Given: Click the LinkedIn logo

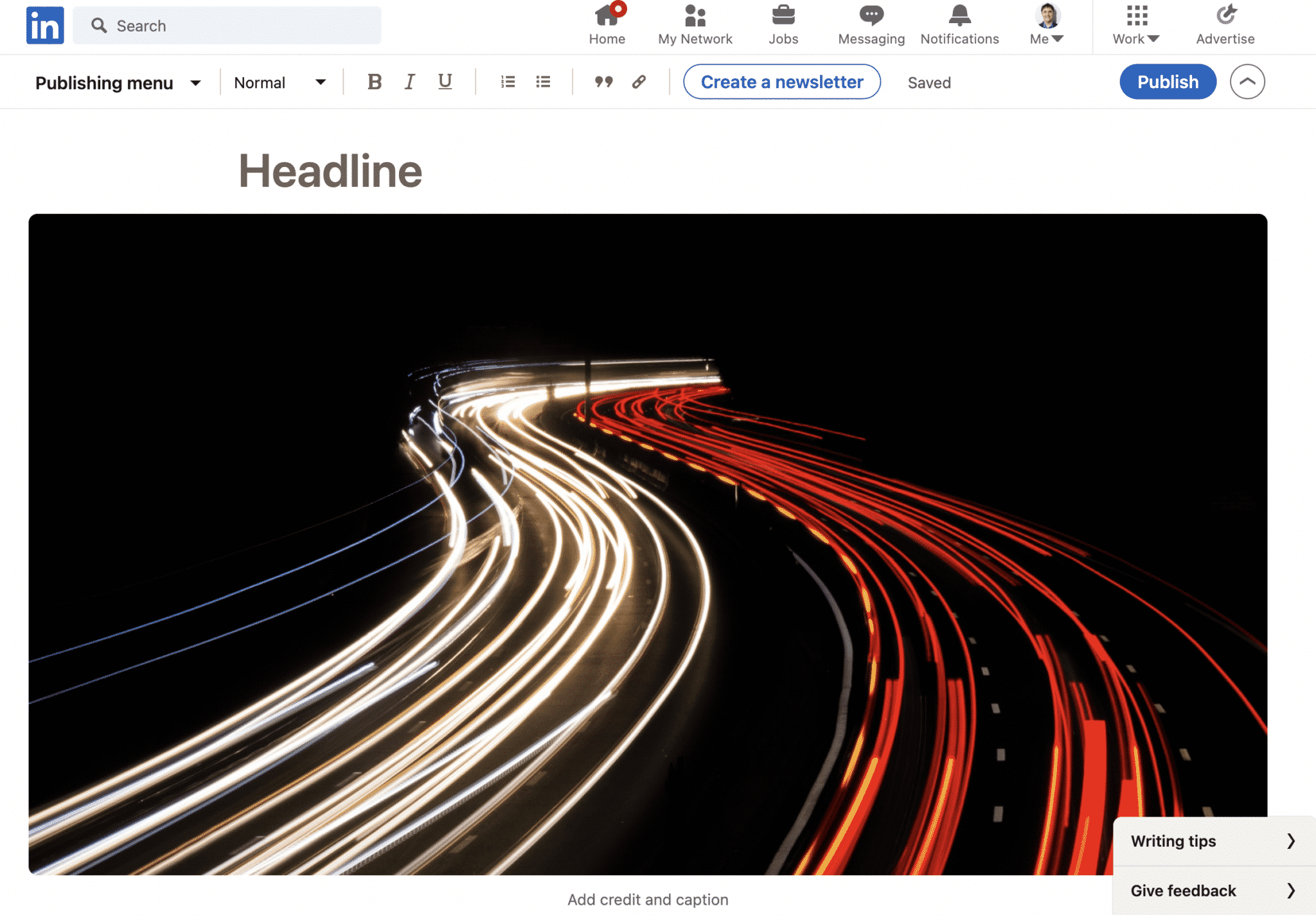Looking at the screenshot, I should point(44,25).
